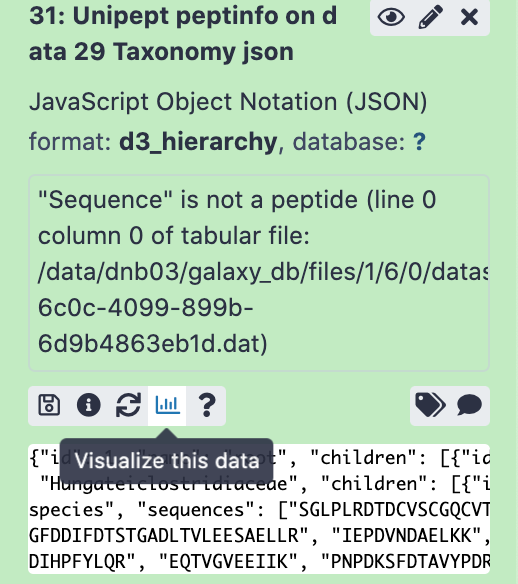518x584 pixels.
Task: Click the /data/dnb03/galaxy_db file path line
Action: (x=263, y=272)
